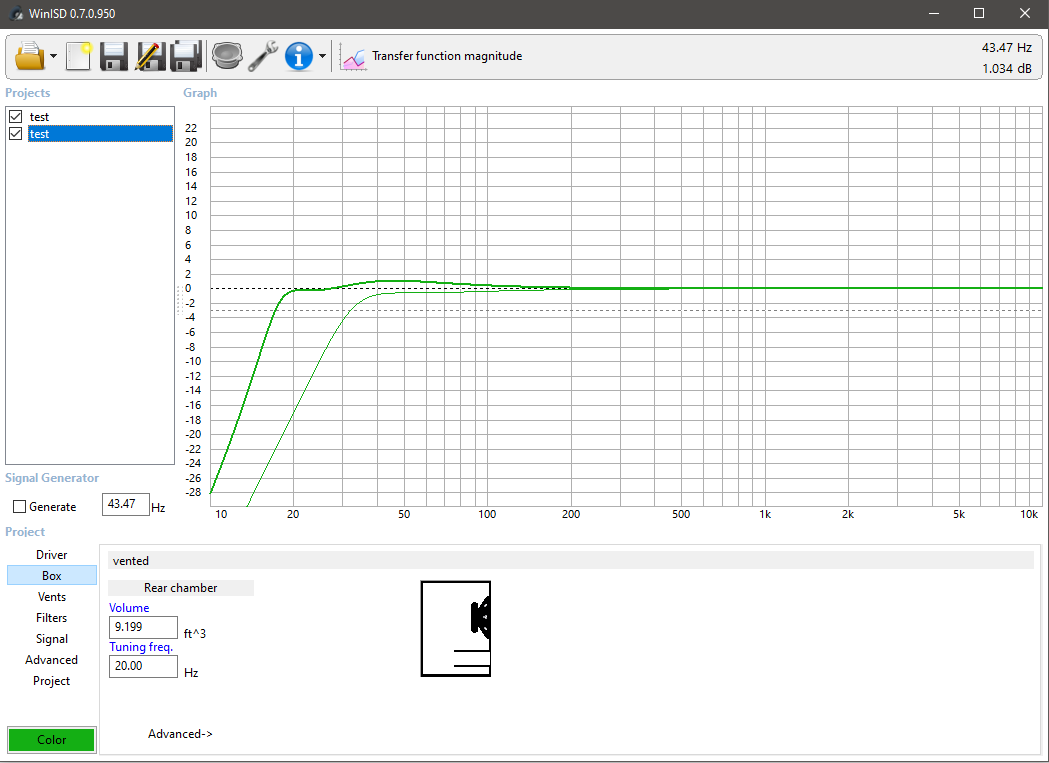Click the blue Tuning freq. label
This screenshot has width=1049, height=763.
(141, 647)
